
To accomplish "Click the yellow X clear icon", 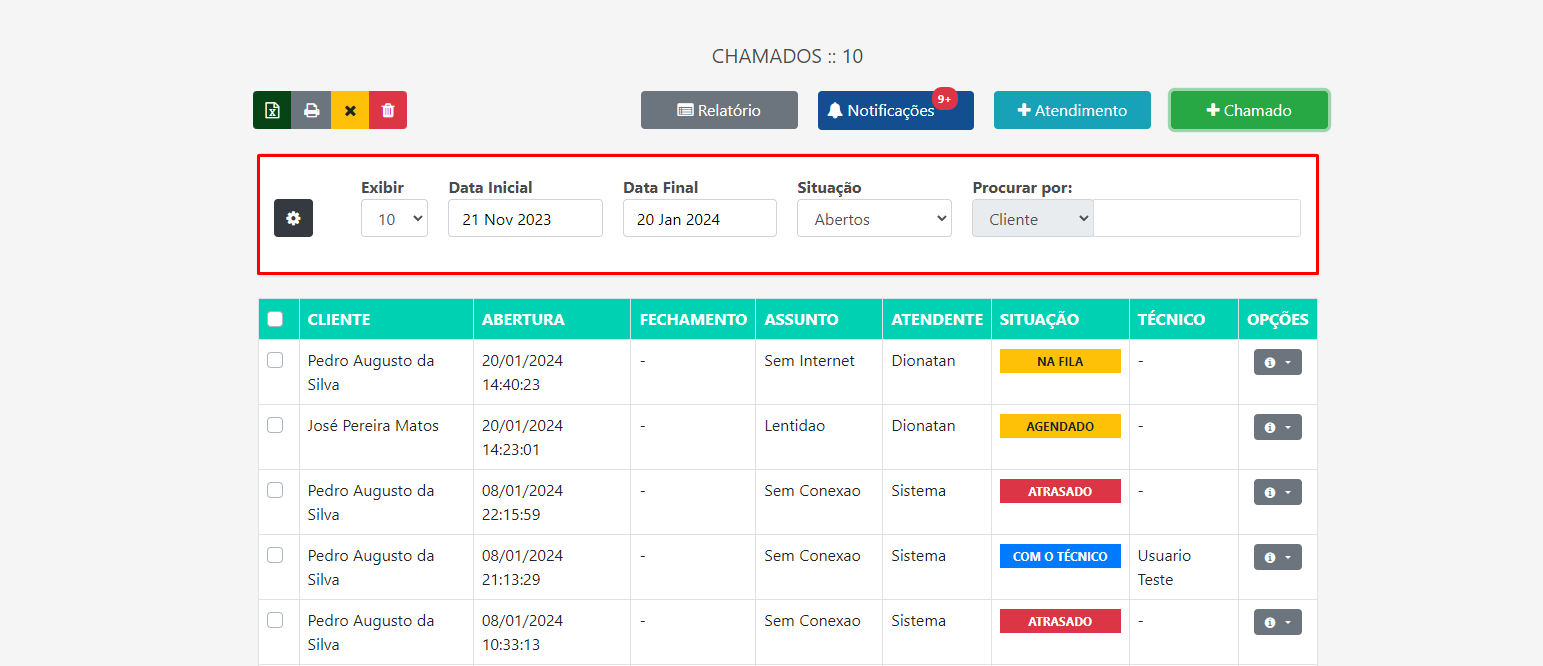I will (349, 110).
